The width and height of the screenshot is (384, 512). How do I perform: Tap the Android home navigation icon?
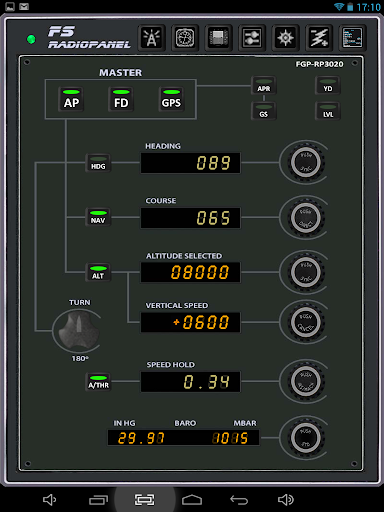coord(192,500)
